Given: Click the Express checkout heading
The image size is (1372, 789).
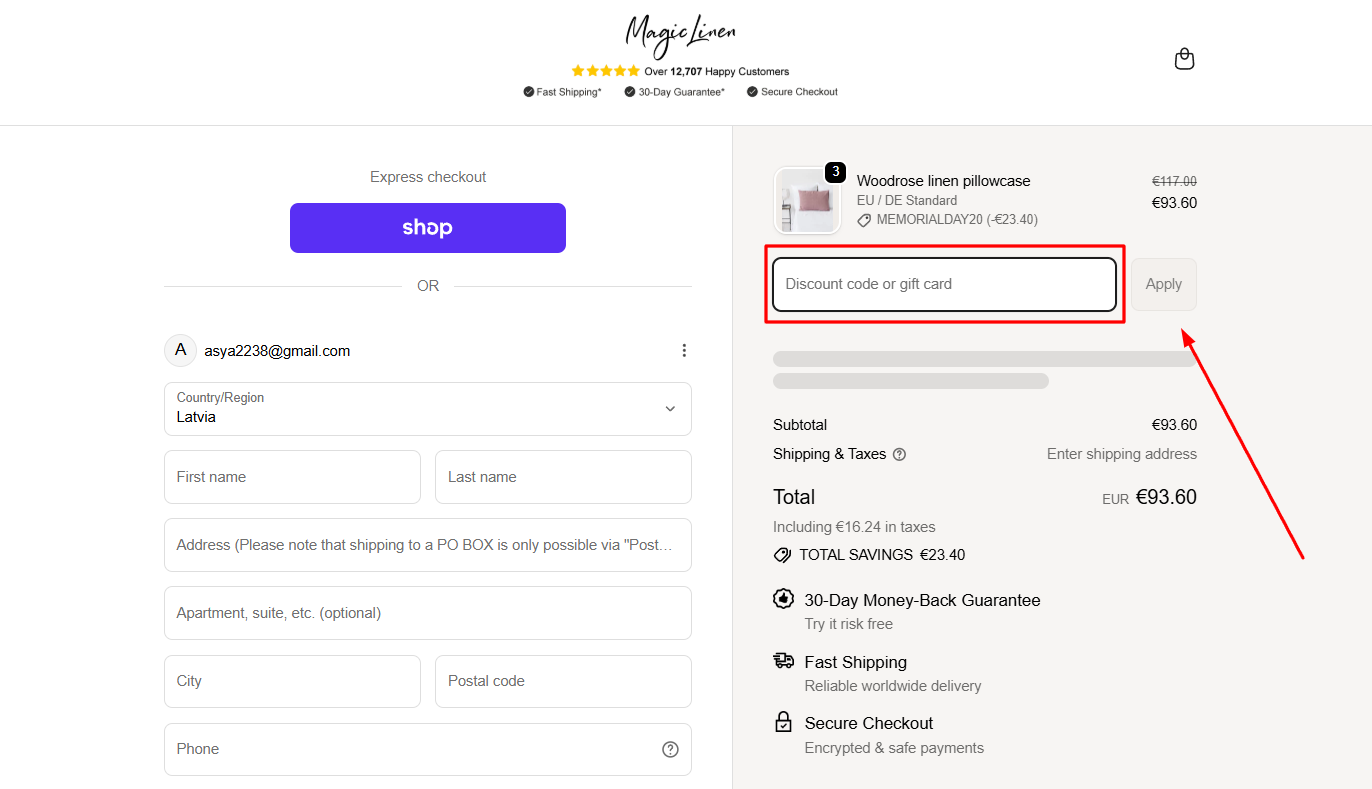Looking at the screenshot, I should click(x=428, y=177).
